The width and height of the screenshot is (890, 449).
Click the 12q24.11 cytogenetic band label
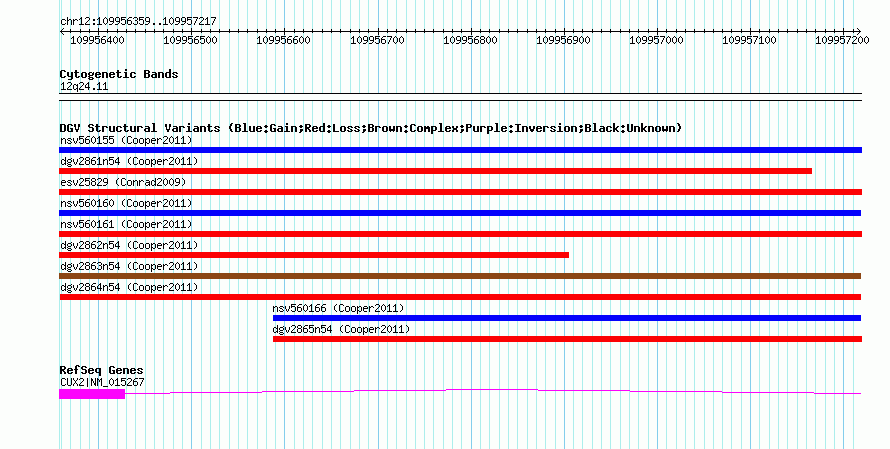tap(84, 86)
